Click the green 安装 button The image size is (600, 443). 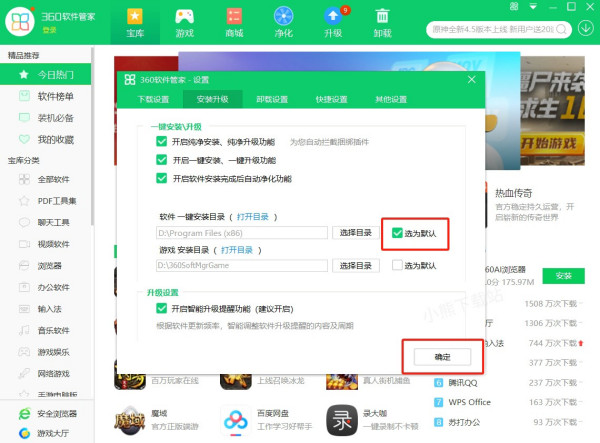pyautogui.click(x=564, y=276)
